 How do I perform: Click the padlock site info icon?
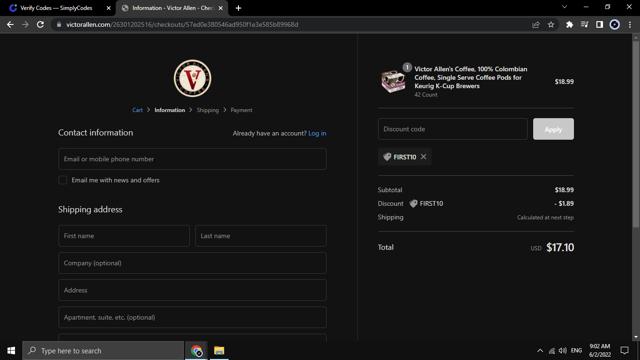coord(59,24)
